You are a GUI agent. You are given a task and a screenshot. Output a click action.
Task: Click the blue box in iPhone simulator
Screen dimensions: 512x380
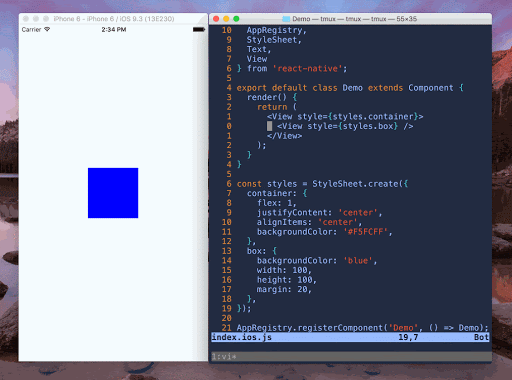113,193
